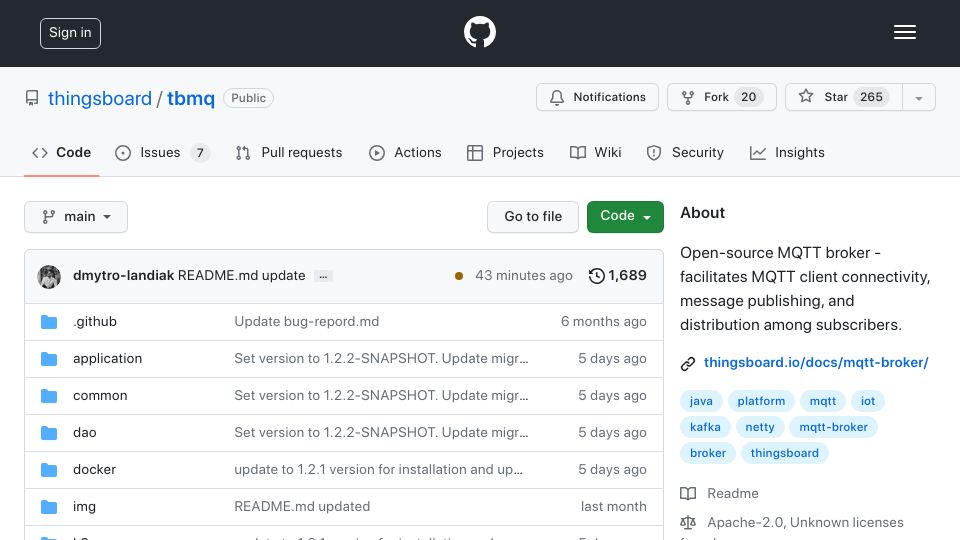960x540 pixels.
Task: Open the .github folder
Action: tap(95, 321)
